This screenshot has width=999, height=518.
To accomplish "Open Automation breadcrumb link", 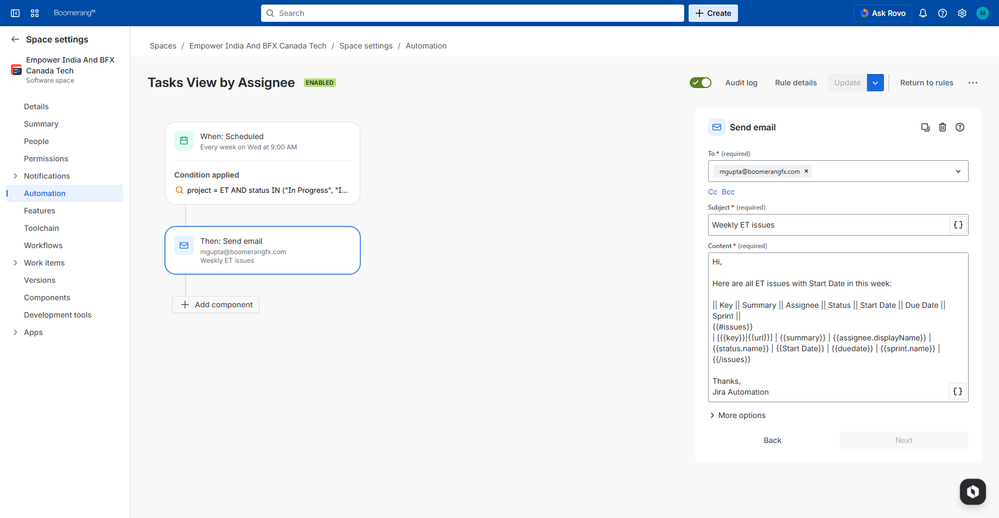I will pos(426,46).
